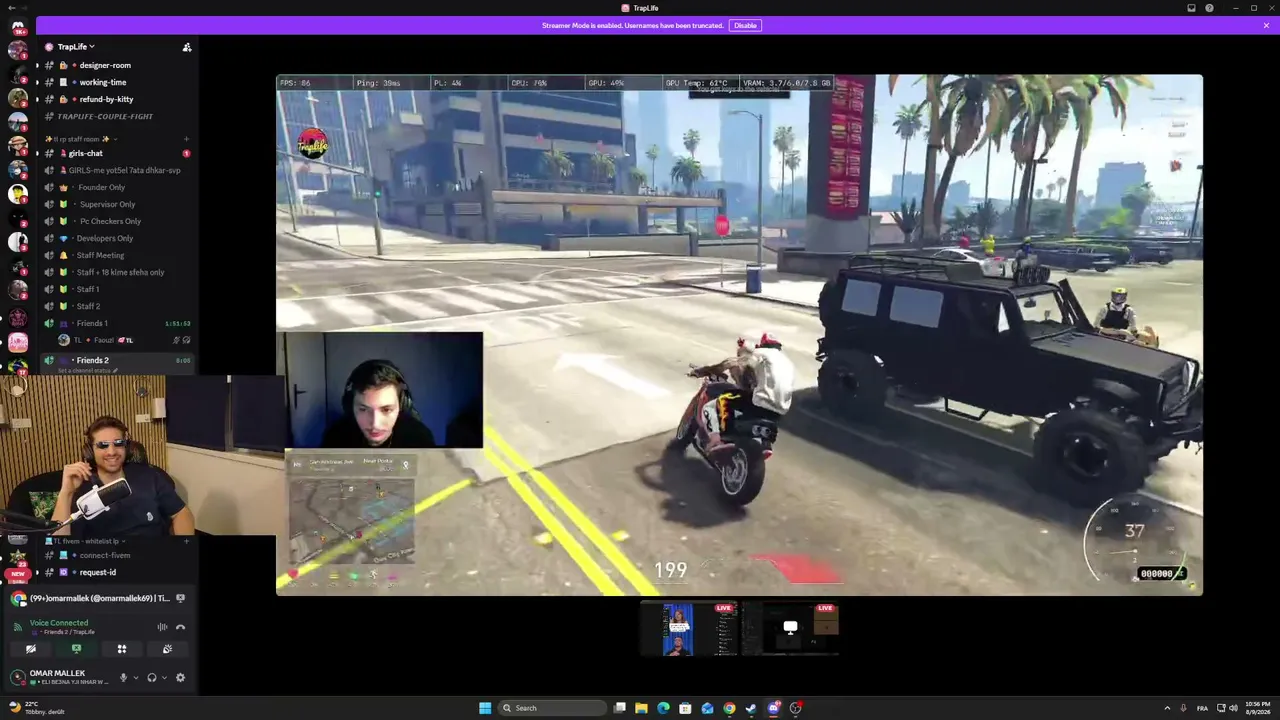Toggle screen share button in voice panel
The image size is (1280, 720).
point(76,649)
